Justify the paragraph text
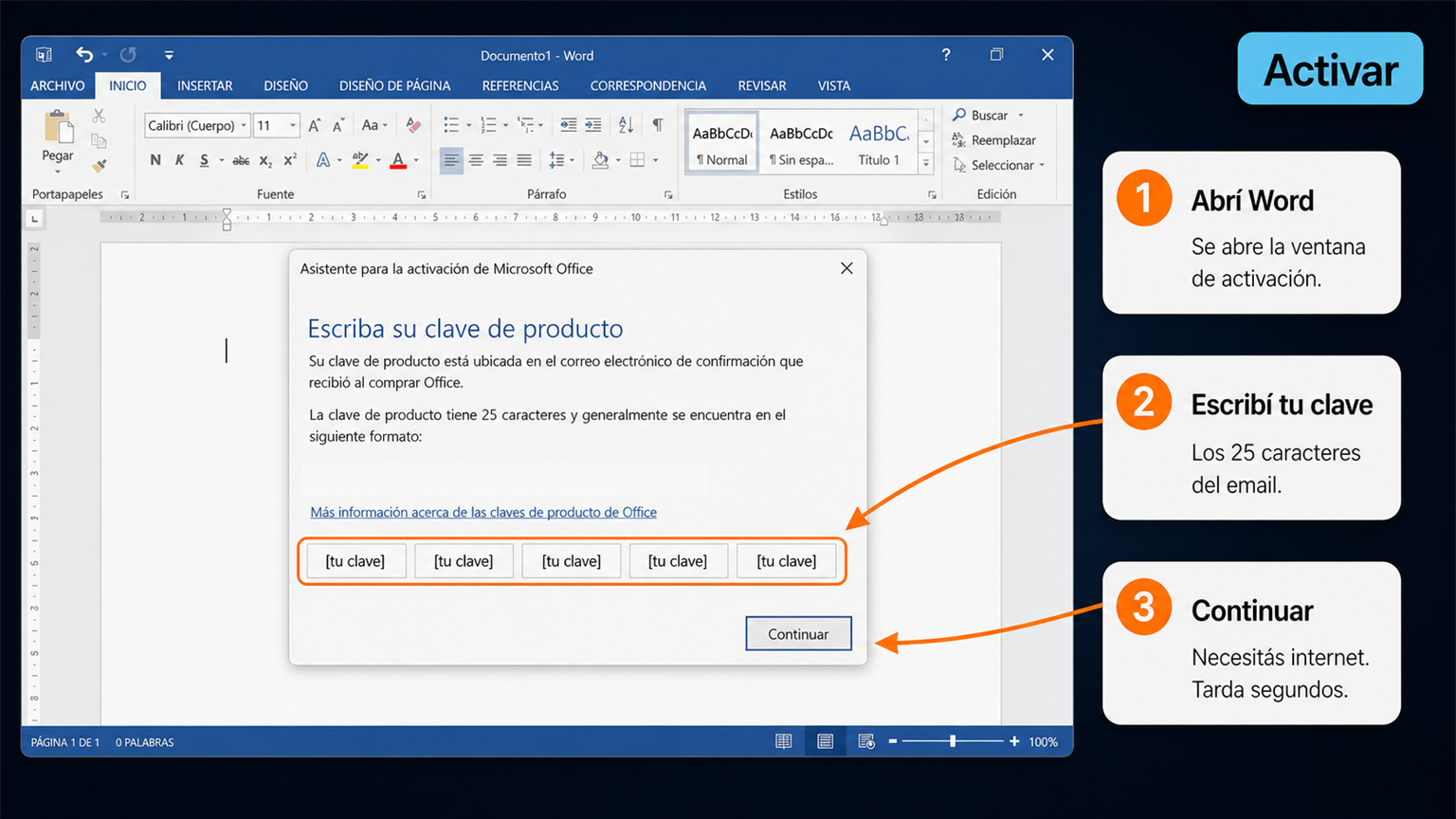 [x=524, y=160]
